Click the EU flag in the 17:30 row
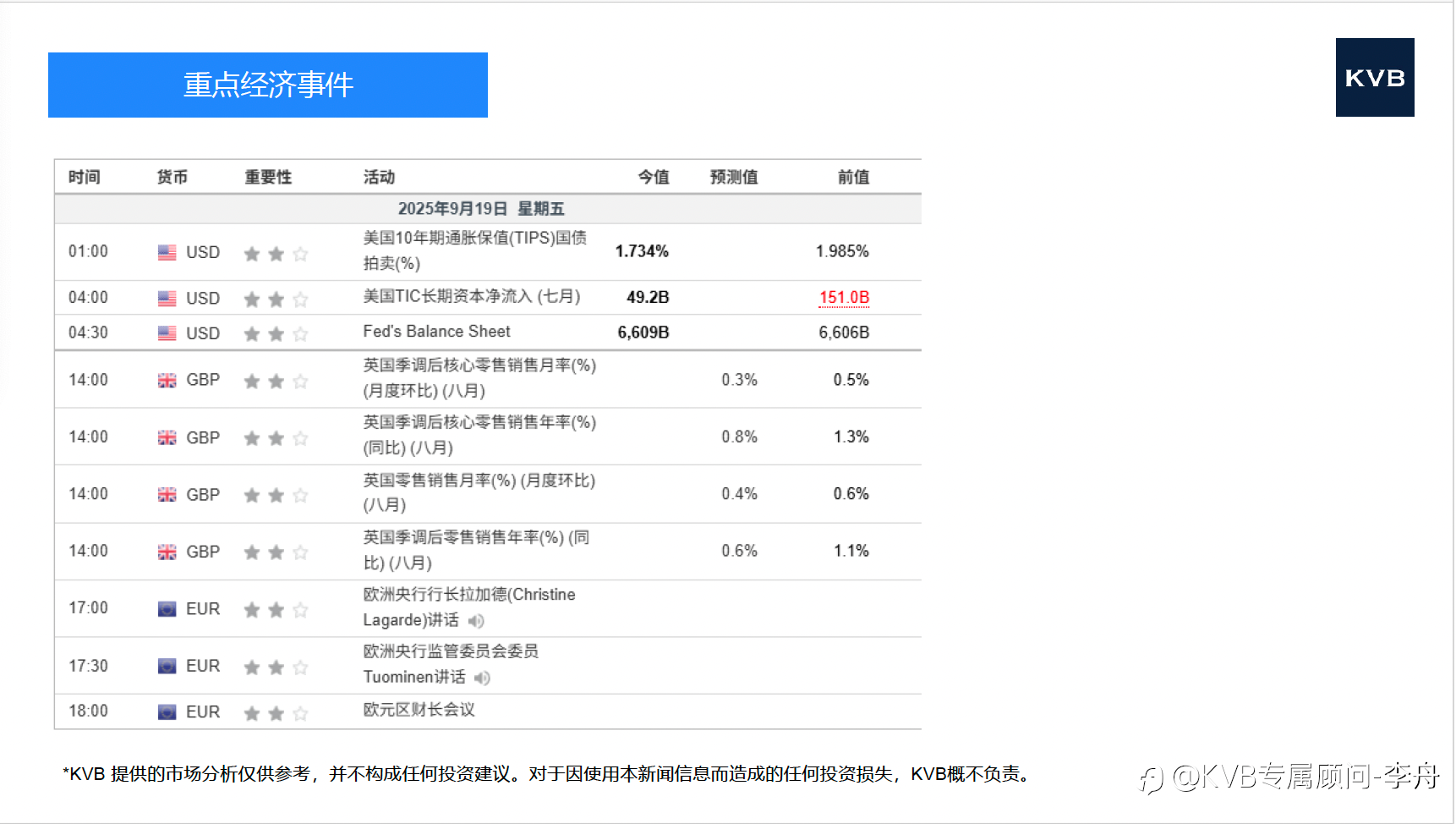 (x=167, y=667)
